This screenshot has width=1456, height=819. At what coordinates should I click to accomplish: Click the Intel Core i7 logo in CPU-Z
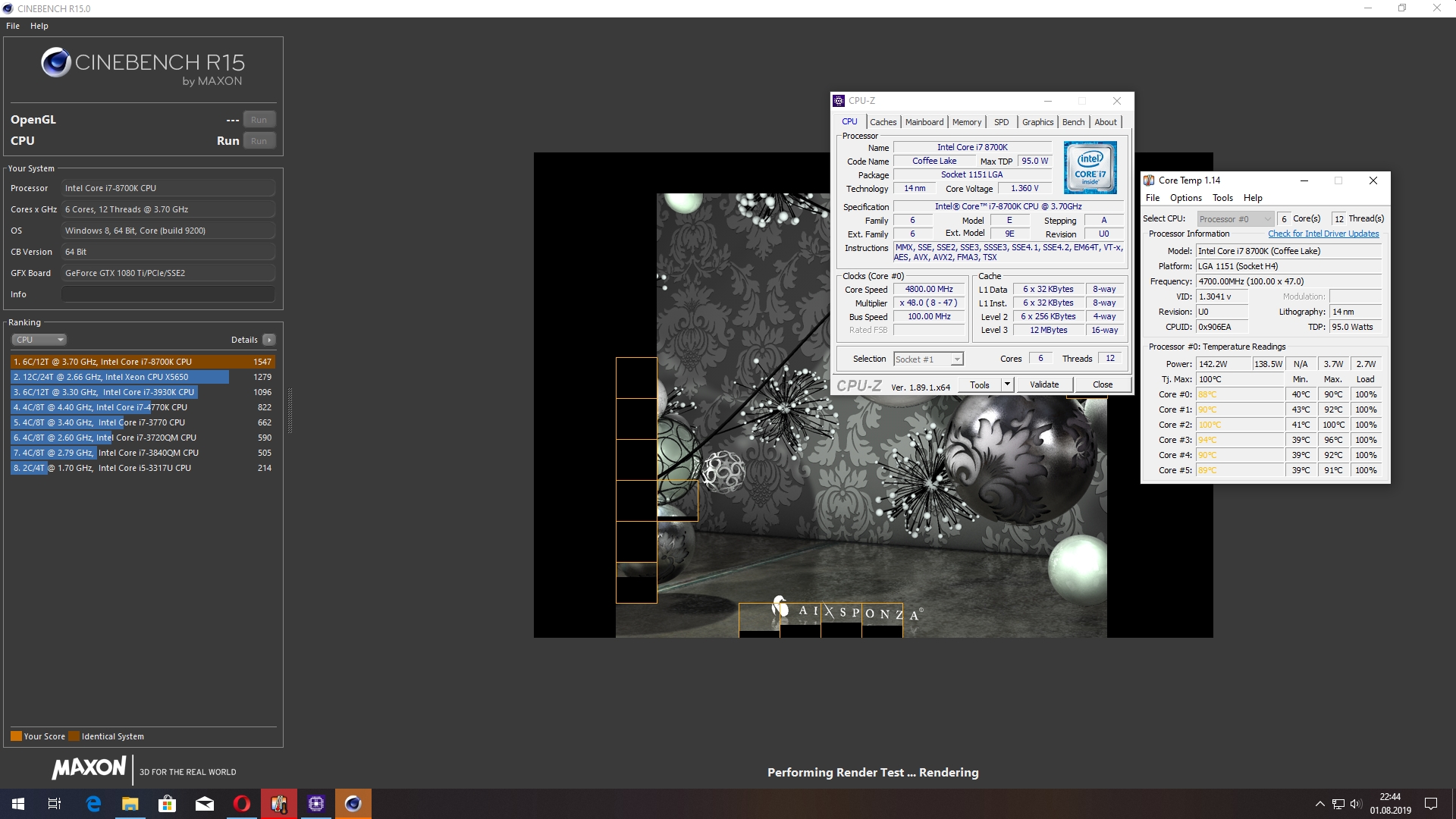(x=1090, y=168)
